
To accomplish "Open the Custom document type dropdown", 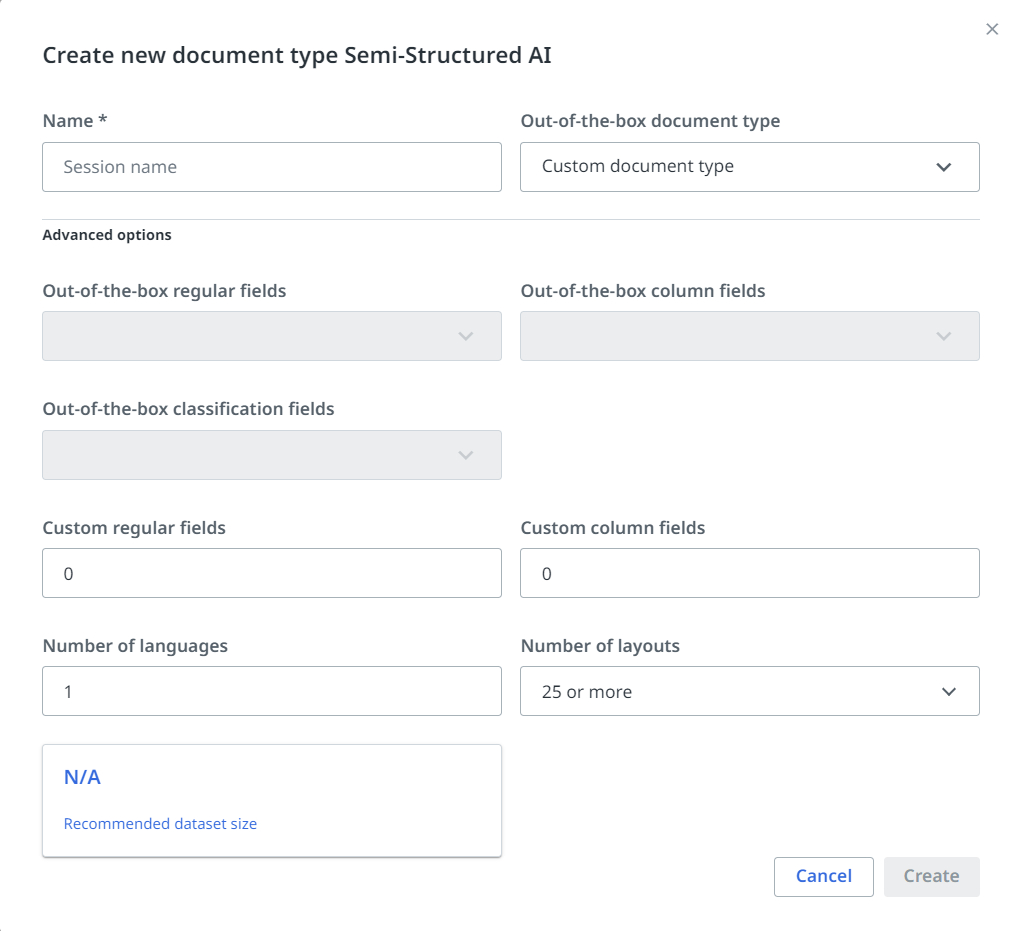I will (x=730, y=167).
